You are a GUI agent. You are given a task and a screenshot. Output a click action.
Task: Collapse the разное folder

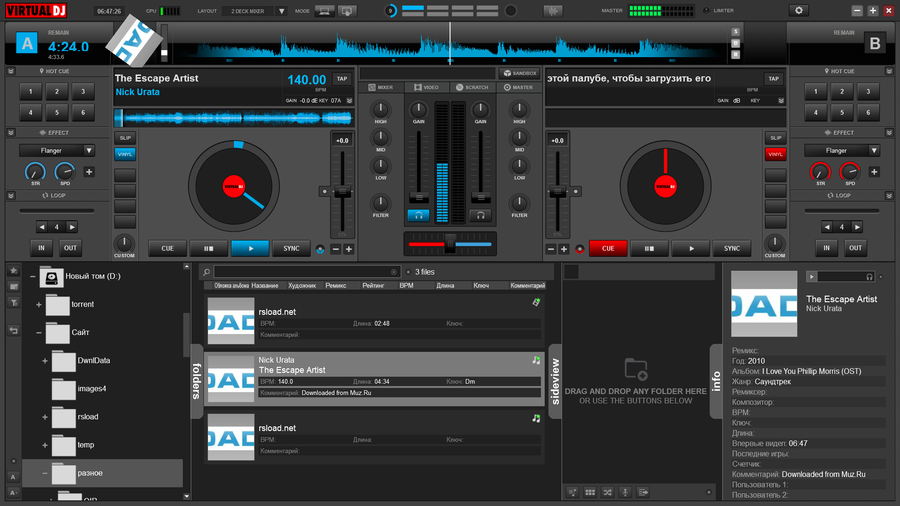(45, 473)
